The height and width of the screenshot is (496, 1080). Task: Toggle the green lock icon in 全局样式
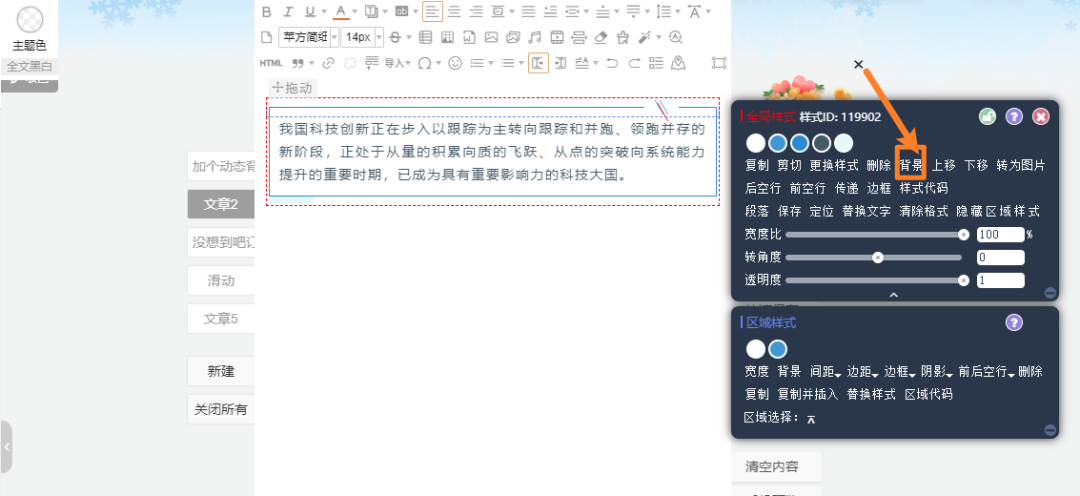click(x=988, y=116)
